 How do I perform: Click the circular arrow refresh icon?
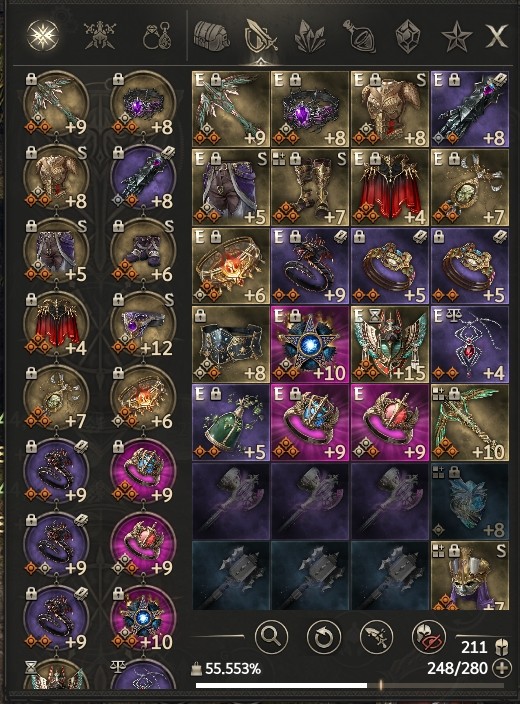pyautogui.click(x=323, y=636)
